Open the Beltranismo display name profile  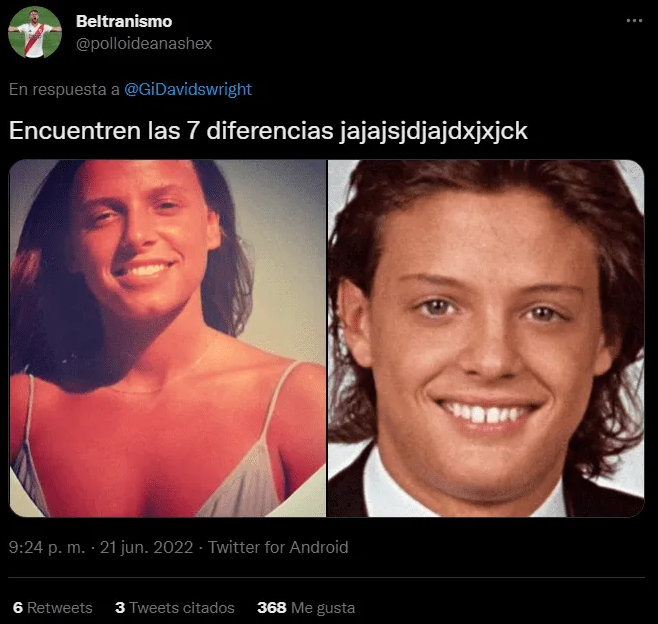point(124,21)
